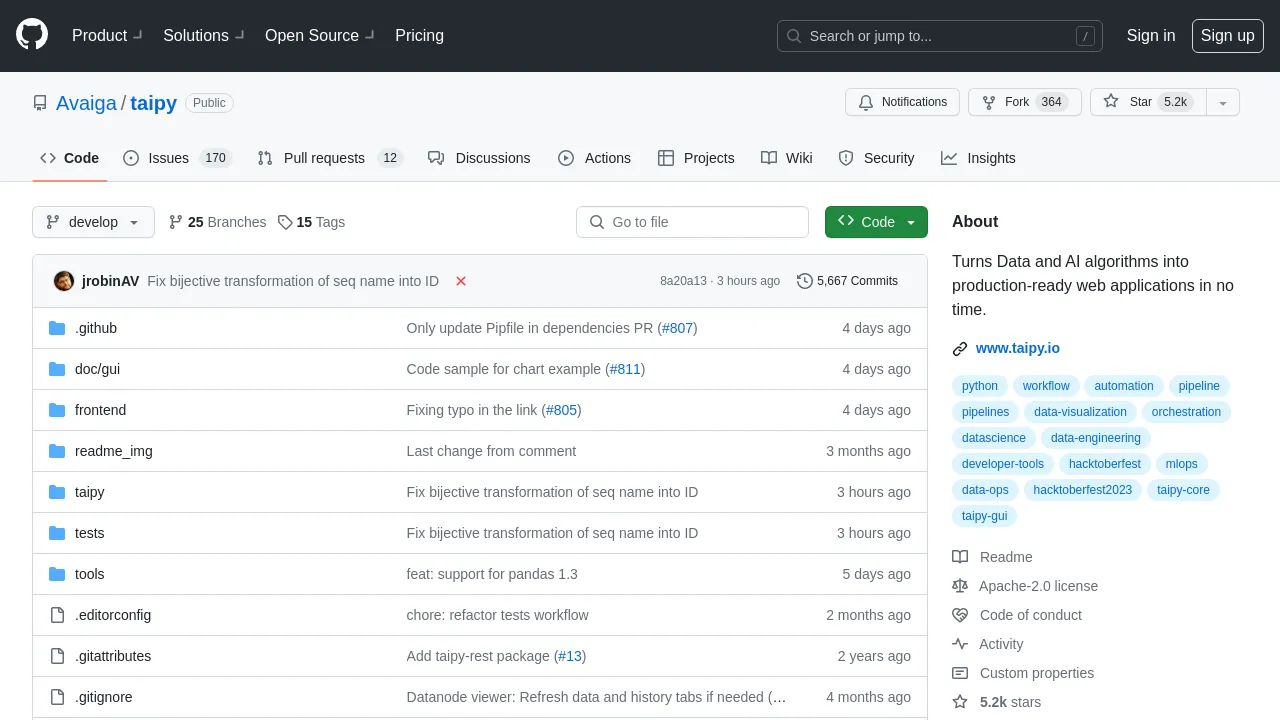Screen dimensions: 1280x720
Task: Open the Avaiga owner link
Action: point(87,103)
